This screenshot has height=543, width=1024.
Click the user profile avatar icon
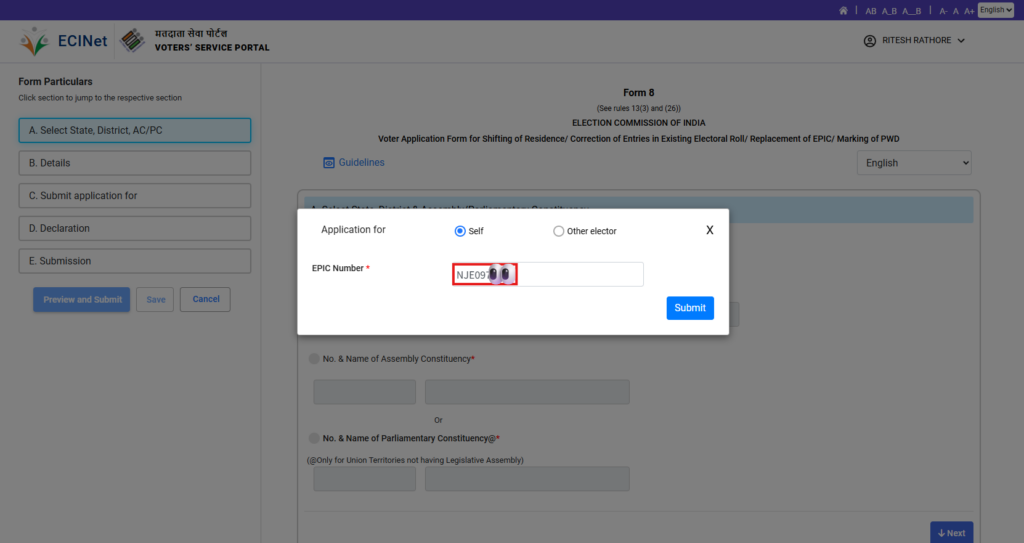869,41
